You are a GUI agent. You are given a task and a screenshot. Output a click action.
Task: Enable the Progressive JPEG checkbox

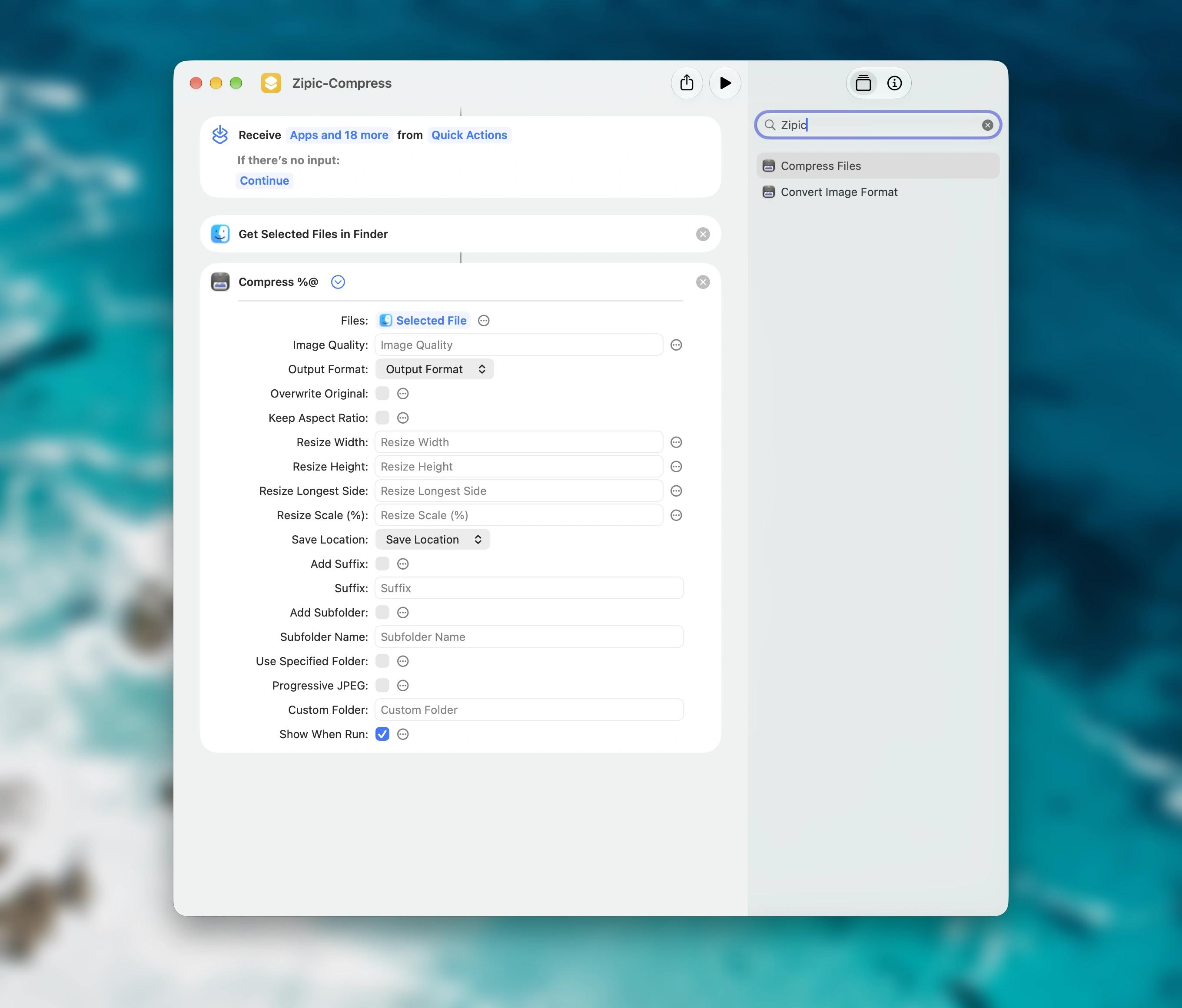click(x=382, y=686)
